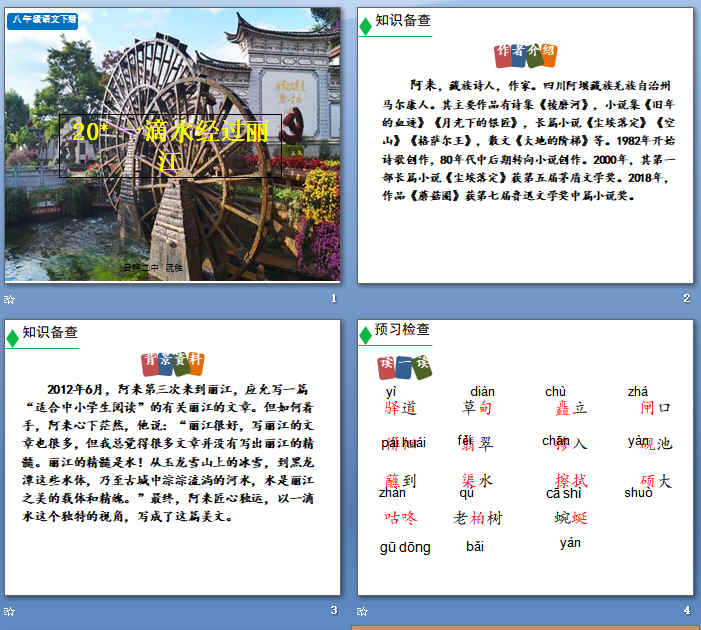Click the word 咕咚 on slide 4
The width and height of the screenshot is (701, 630).
[x=401, y=518]
